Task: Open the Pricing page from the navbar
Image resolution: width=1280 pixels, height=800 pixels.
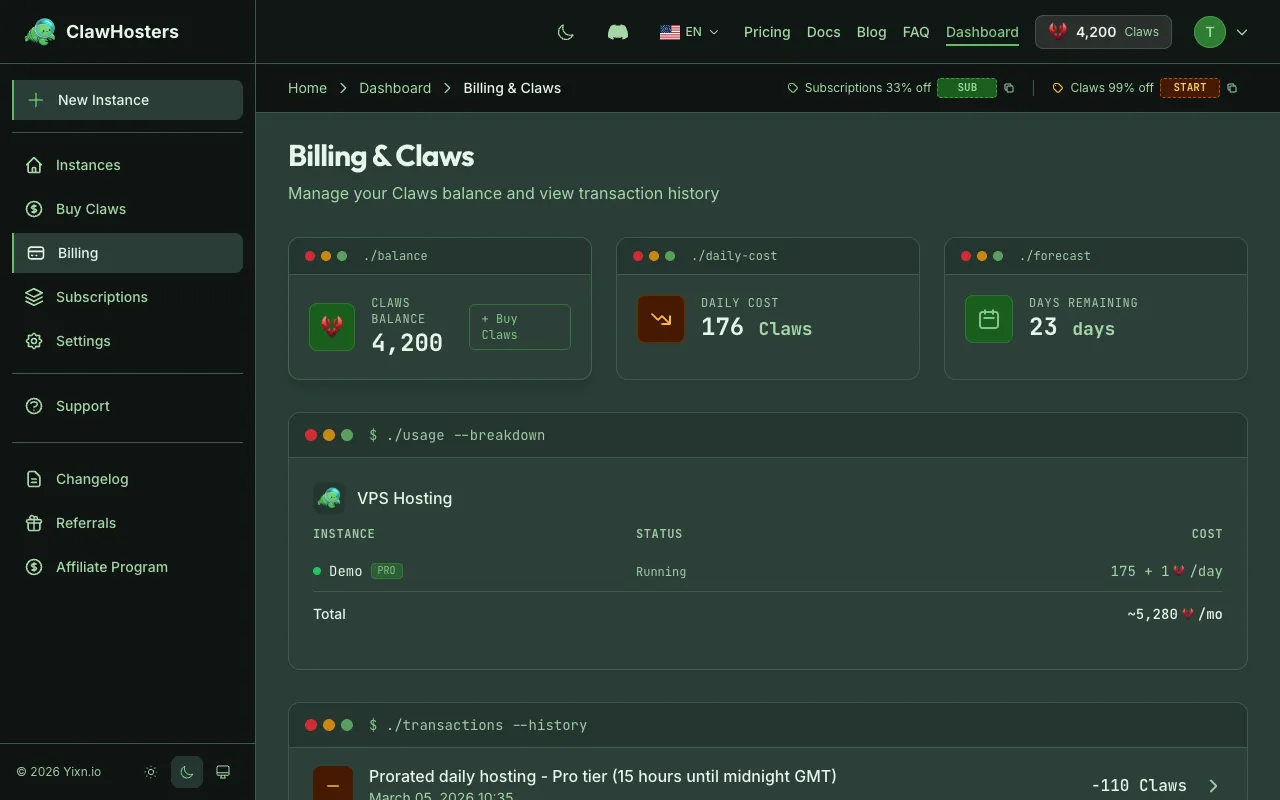Action: (766, 32)
